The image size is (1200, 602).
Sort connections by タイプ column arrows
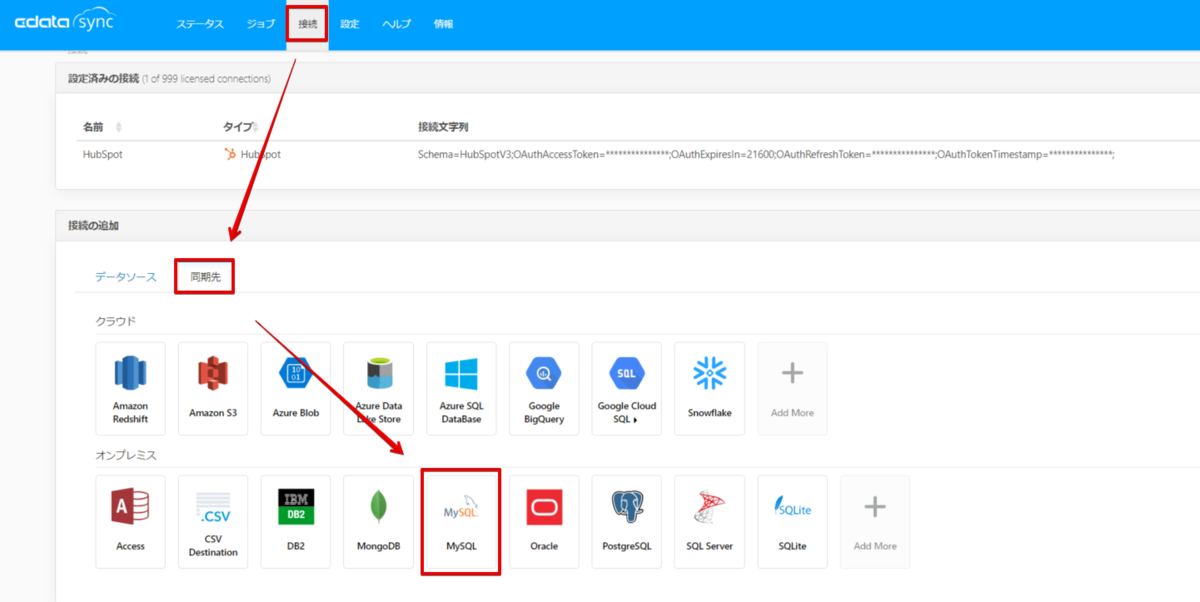[255, 127]
